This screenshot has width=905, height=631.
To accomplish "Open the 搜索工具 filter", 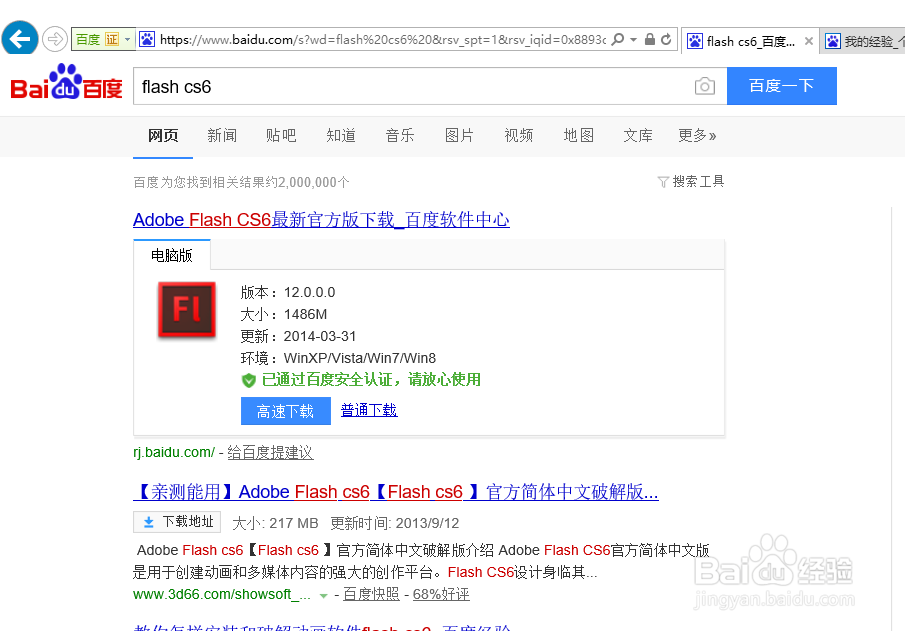I will (x=691, y=182).
